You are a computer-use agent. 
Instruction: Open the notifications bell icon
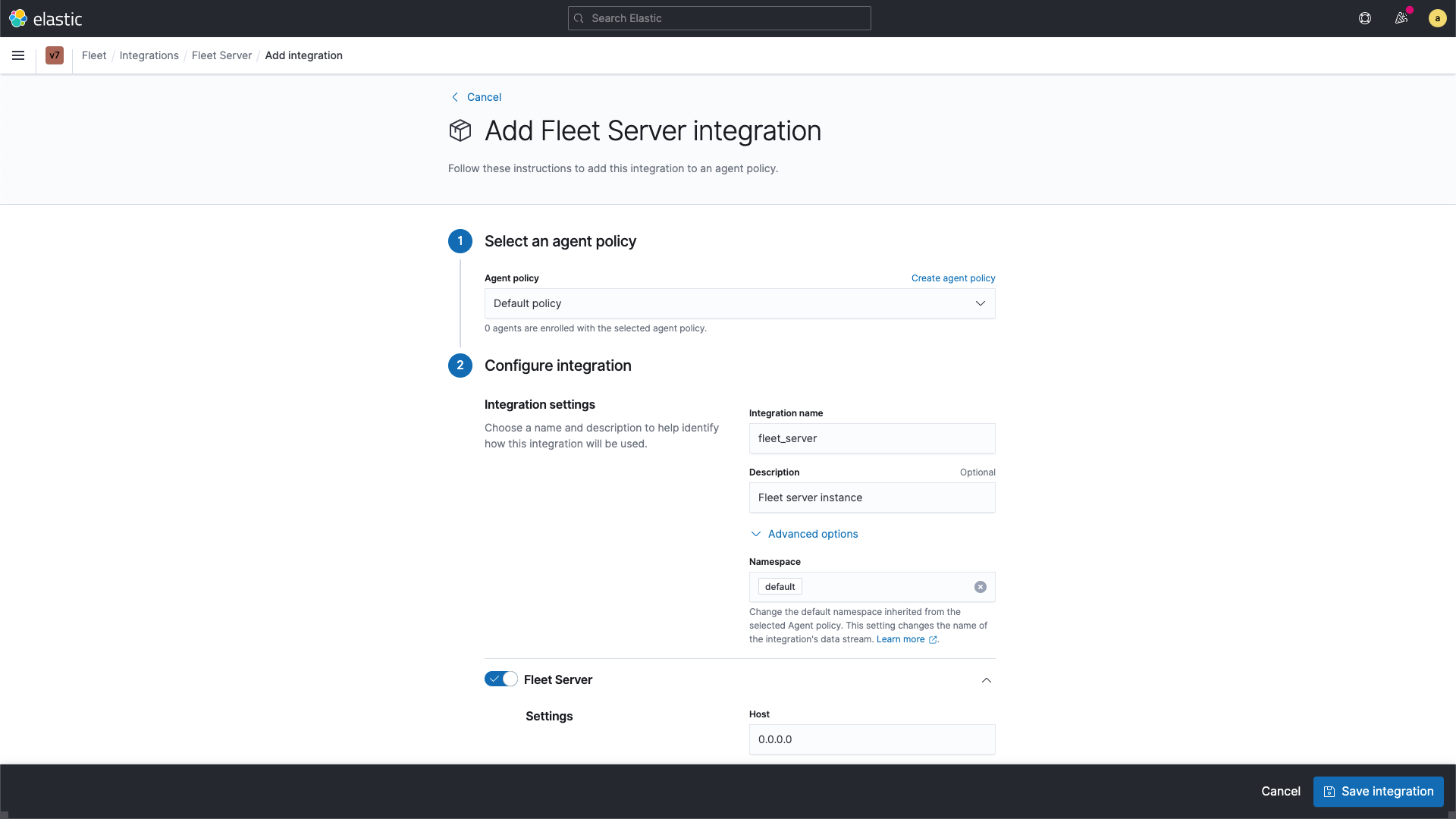tap(1401, 18)
